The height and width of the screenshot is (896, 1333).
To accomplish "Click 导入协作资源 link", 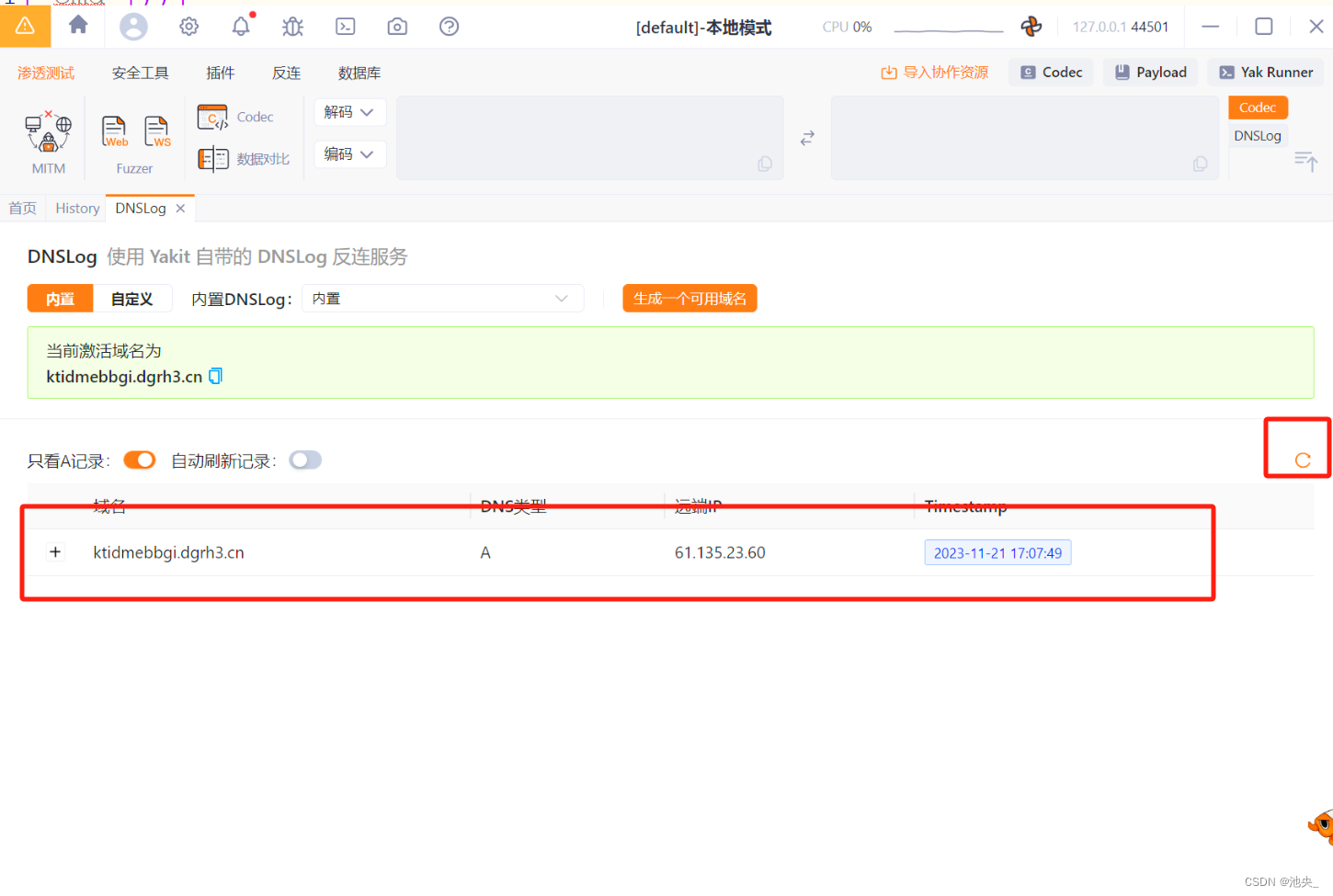I will click(935, 73).
